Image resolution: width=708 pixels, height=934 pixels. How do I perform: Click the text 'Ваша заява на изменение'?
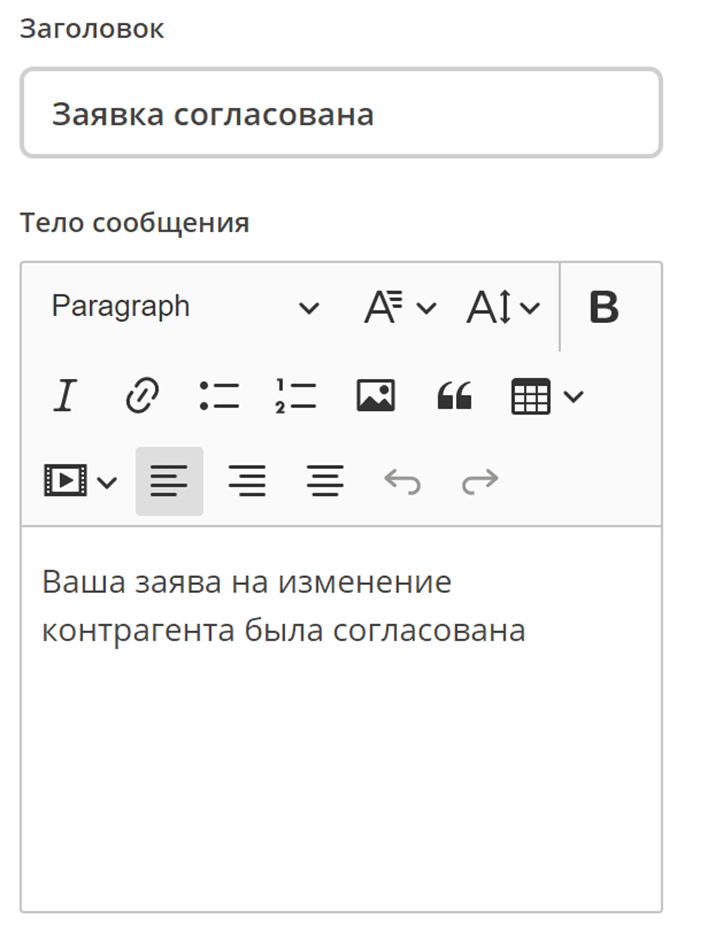tap(247, 581)
